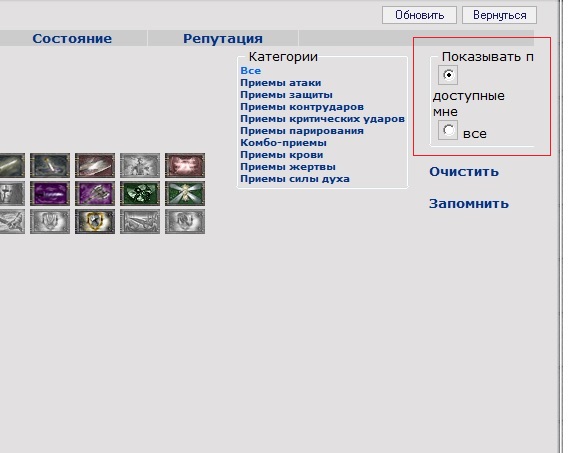Select the winged spirit icon on green background
The width and height of the screenshot is (581, 453).
(185, 193)
